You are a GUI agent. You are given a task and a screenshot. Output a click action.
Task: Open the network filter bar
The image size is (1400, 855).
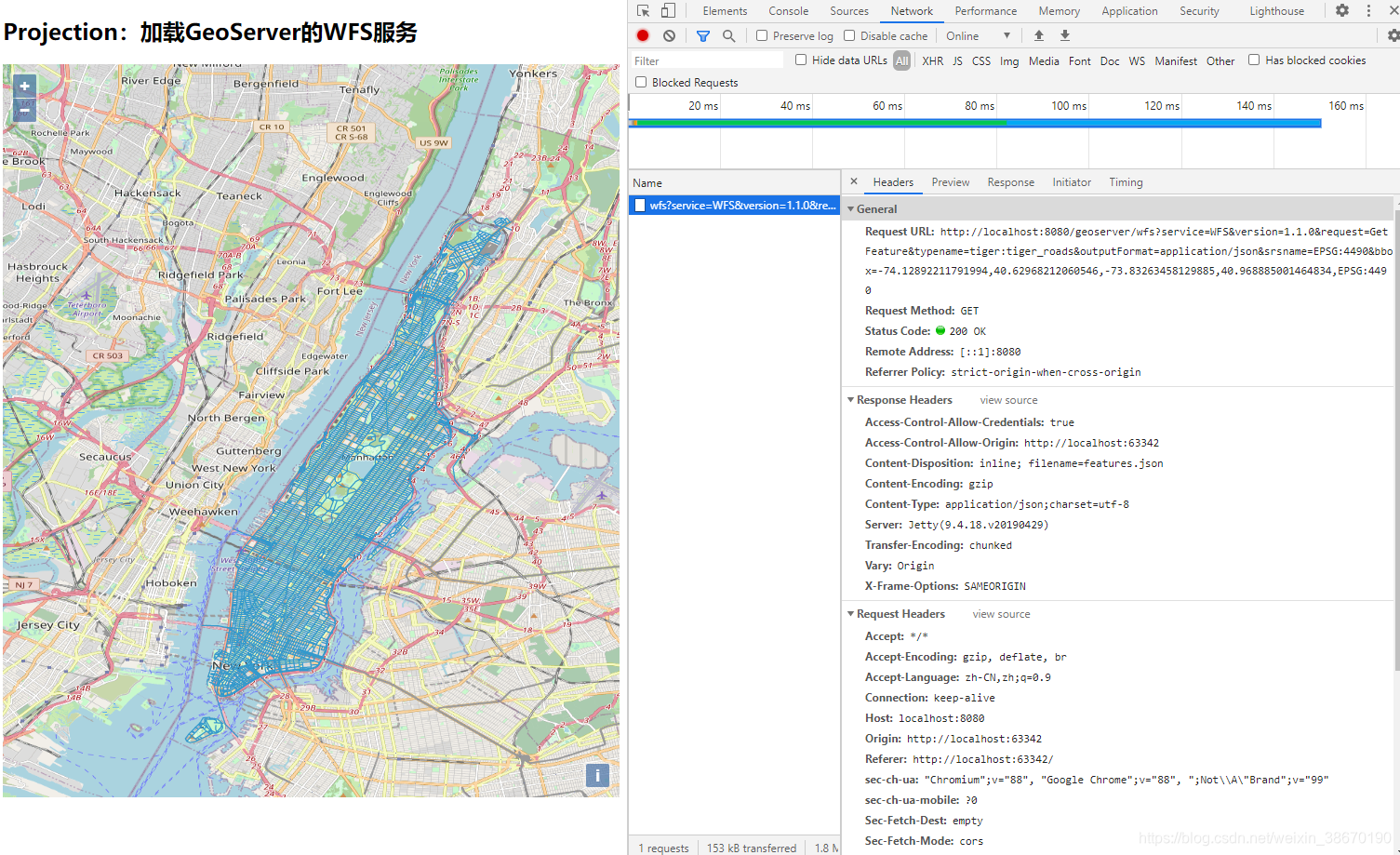pyautogui.click(x=702, y=34)
